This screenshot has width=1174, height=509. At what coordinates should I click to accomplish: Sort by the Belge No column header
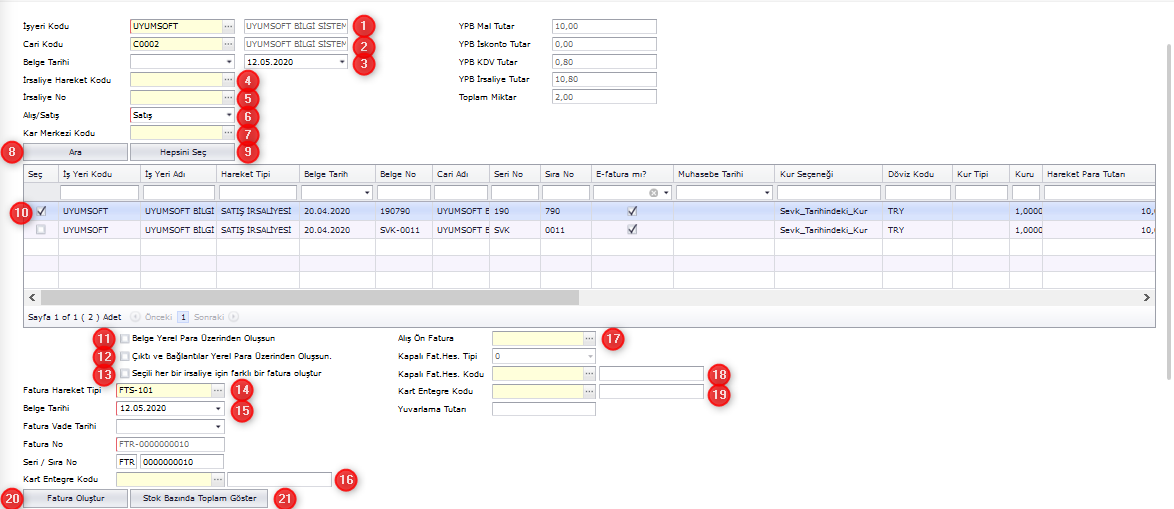tap(404, 174)
